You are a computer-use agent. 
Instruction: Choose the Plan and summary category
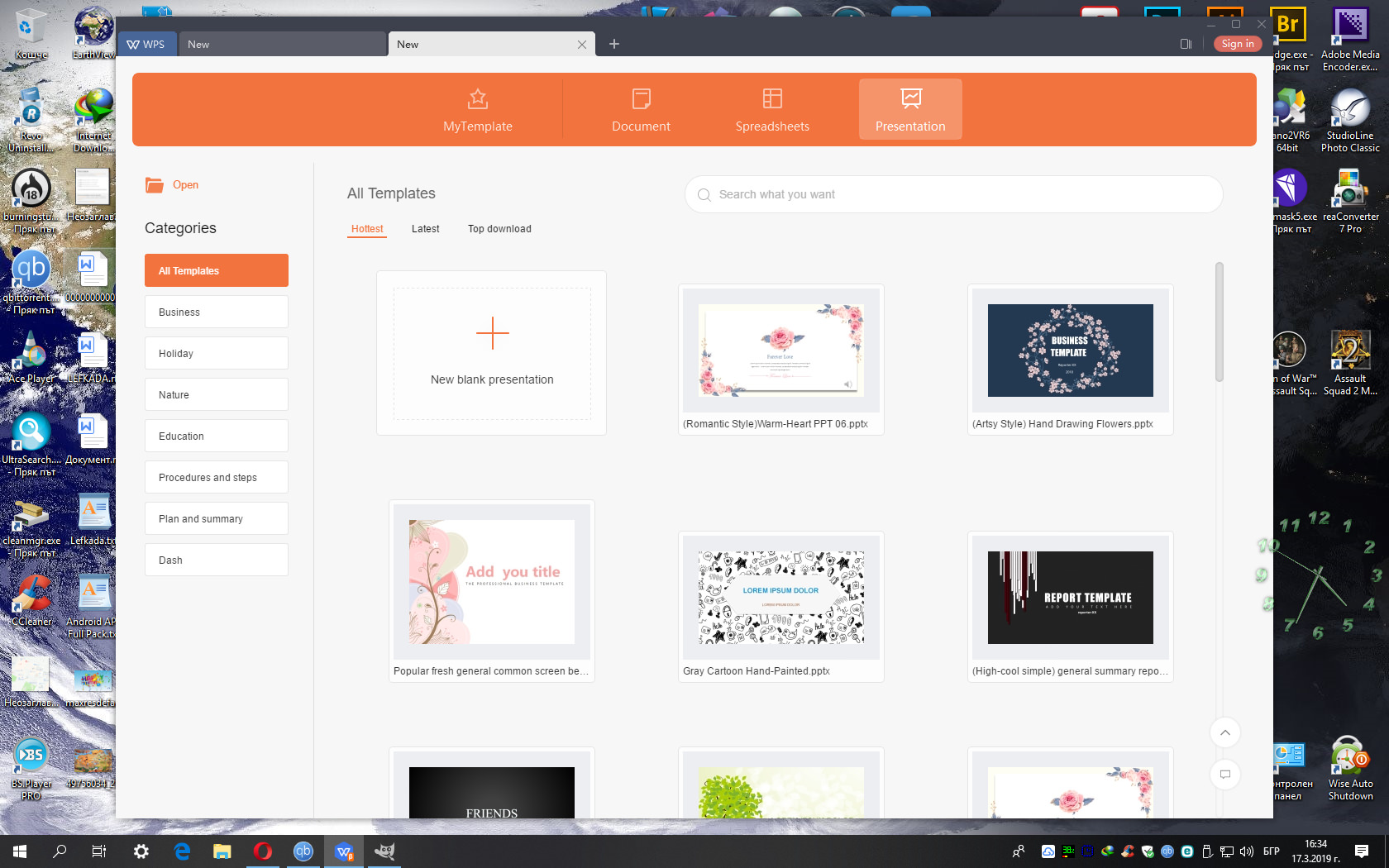(217, 518)
